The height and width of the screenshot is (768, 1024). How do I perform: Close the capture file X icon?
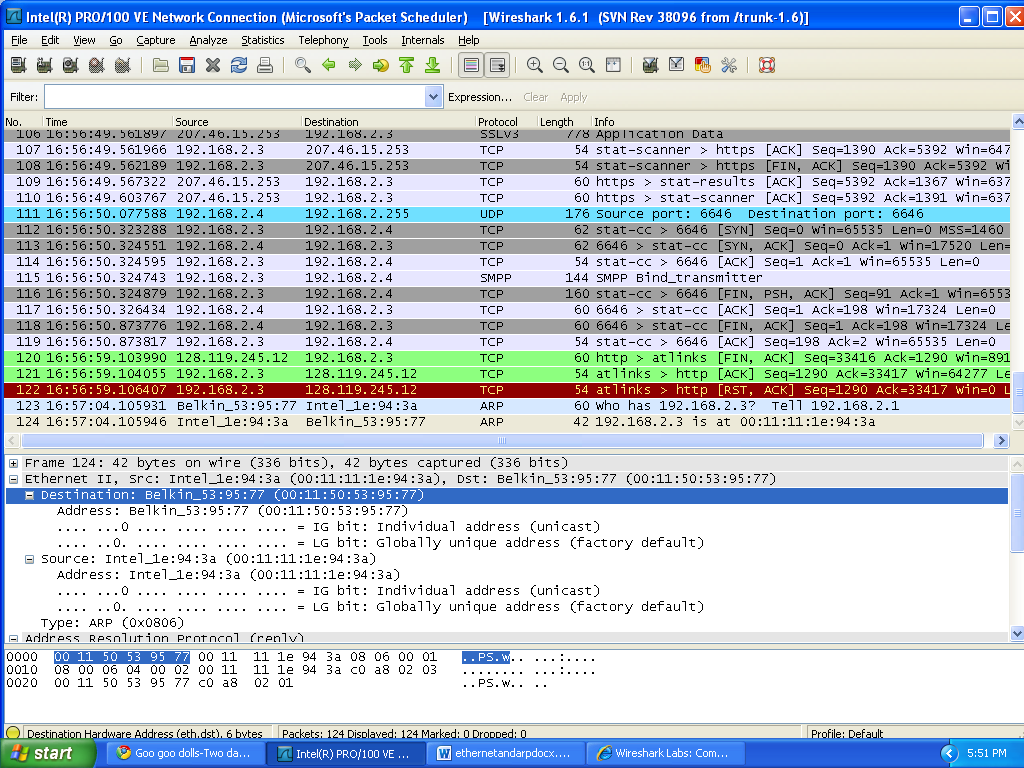[213, 65]
